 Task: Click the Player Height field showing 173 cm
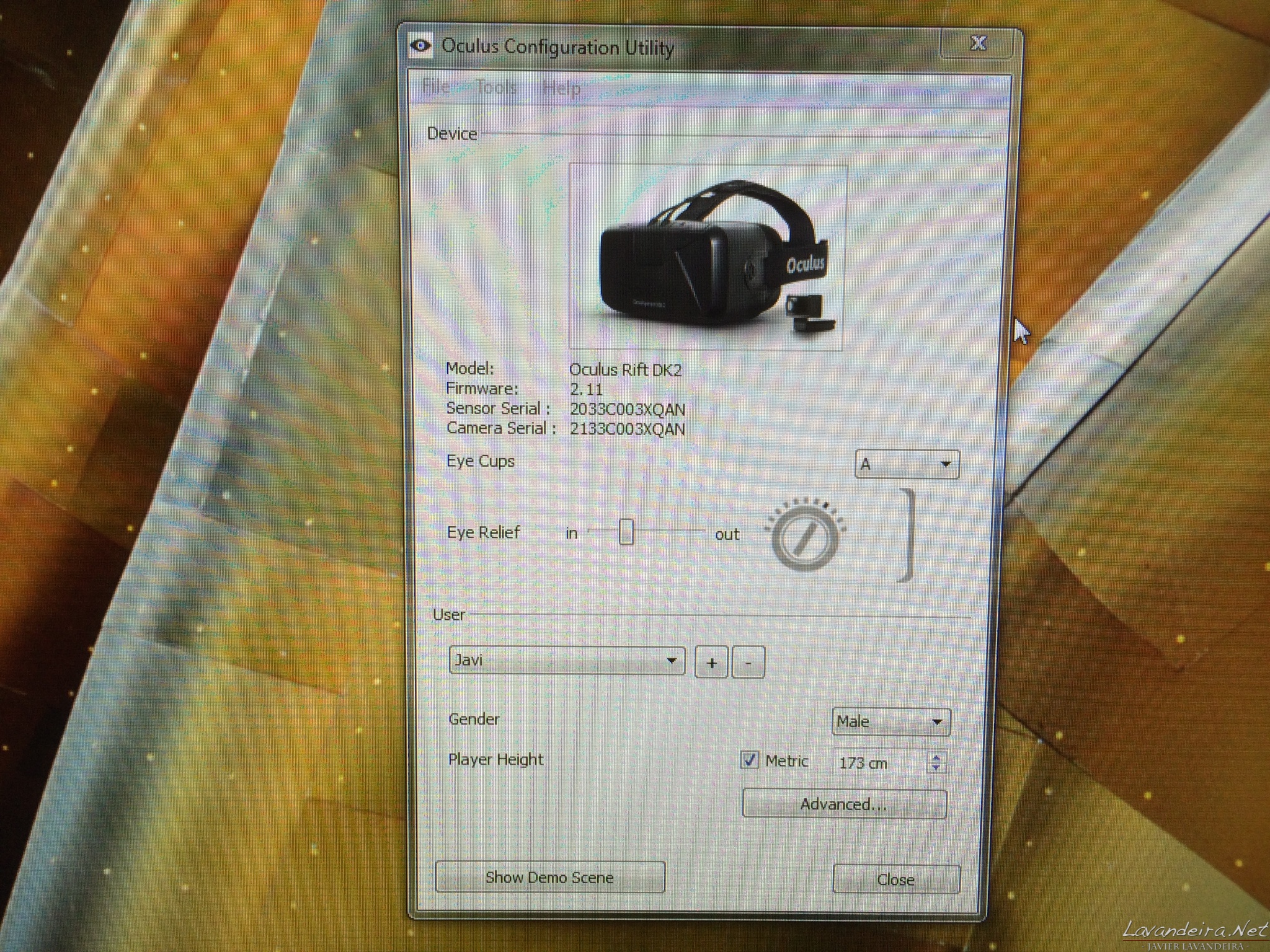click(x=879, y=762)
